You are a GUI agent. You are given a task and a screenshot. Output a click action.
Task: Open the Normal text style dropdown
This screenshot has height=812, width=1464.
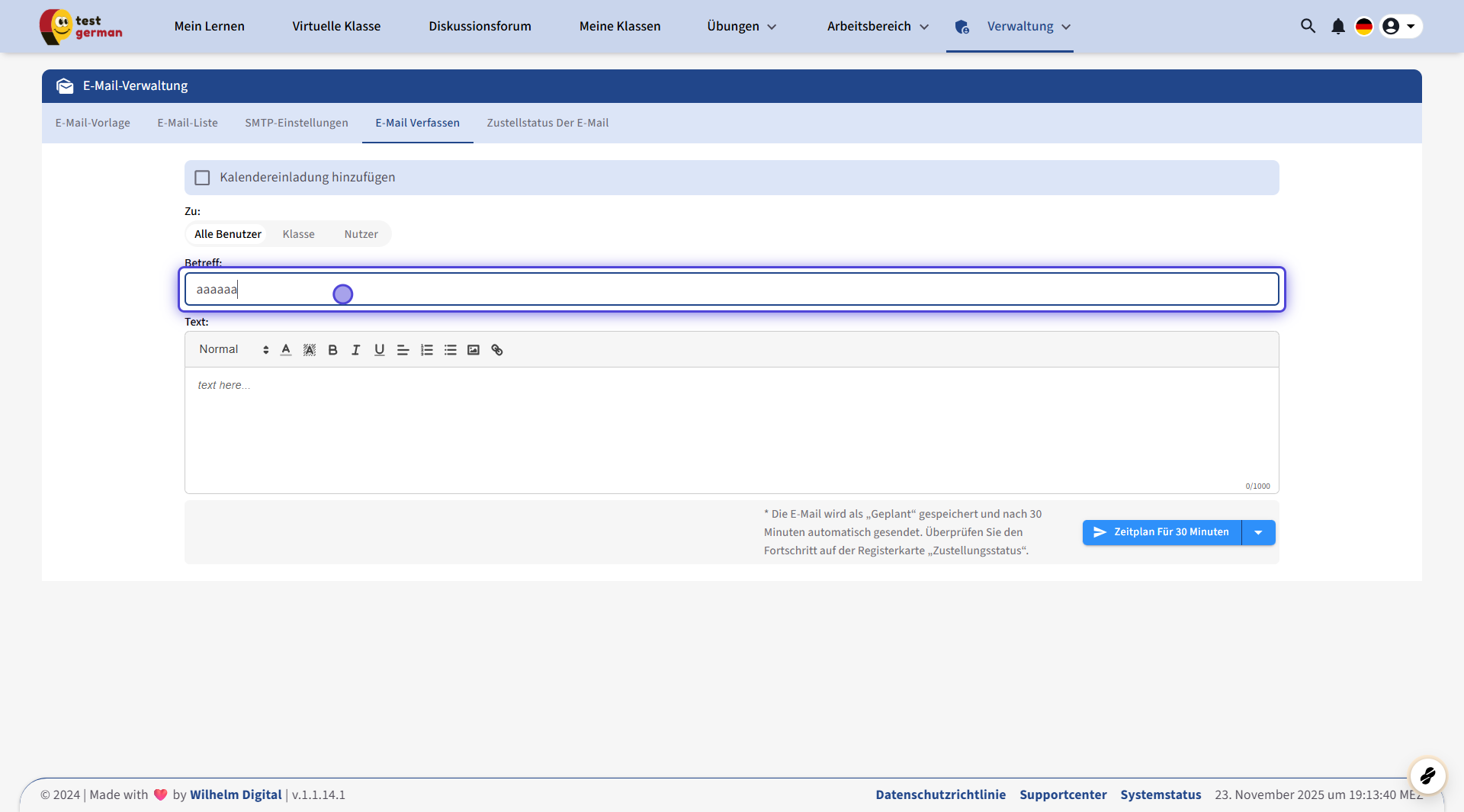pos(233,350)
